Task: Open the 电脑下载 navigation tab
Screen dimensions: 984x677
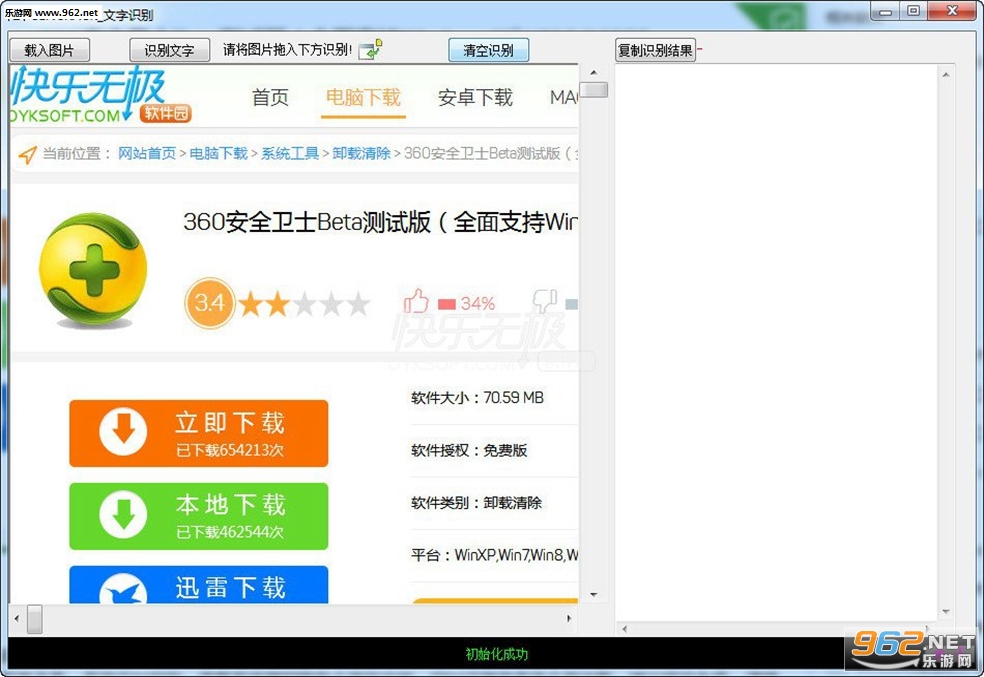Action: [363, 97]
